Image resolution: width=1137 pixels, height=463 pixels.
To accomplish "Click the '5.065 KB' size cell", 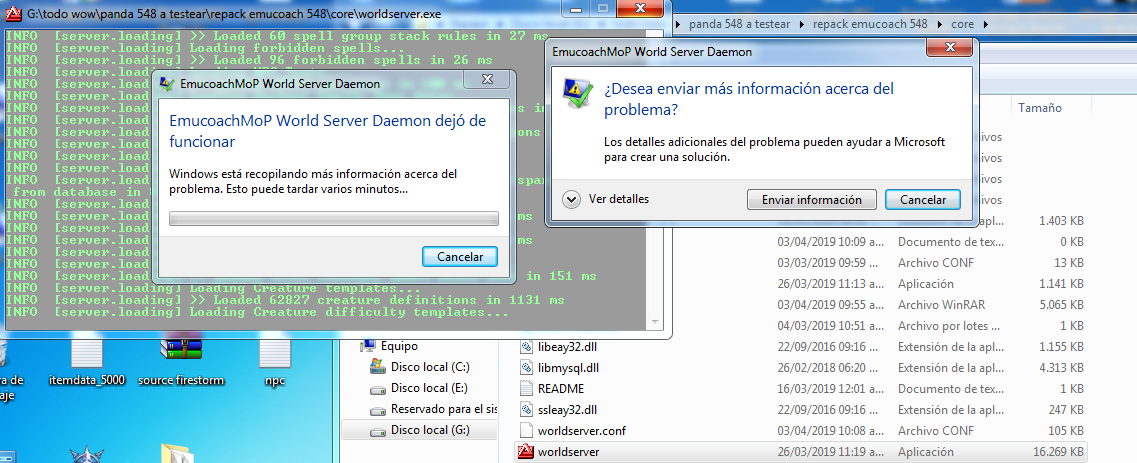I will 1062,304.
